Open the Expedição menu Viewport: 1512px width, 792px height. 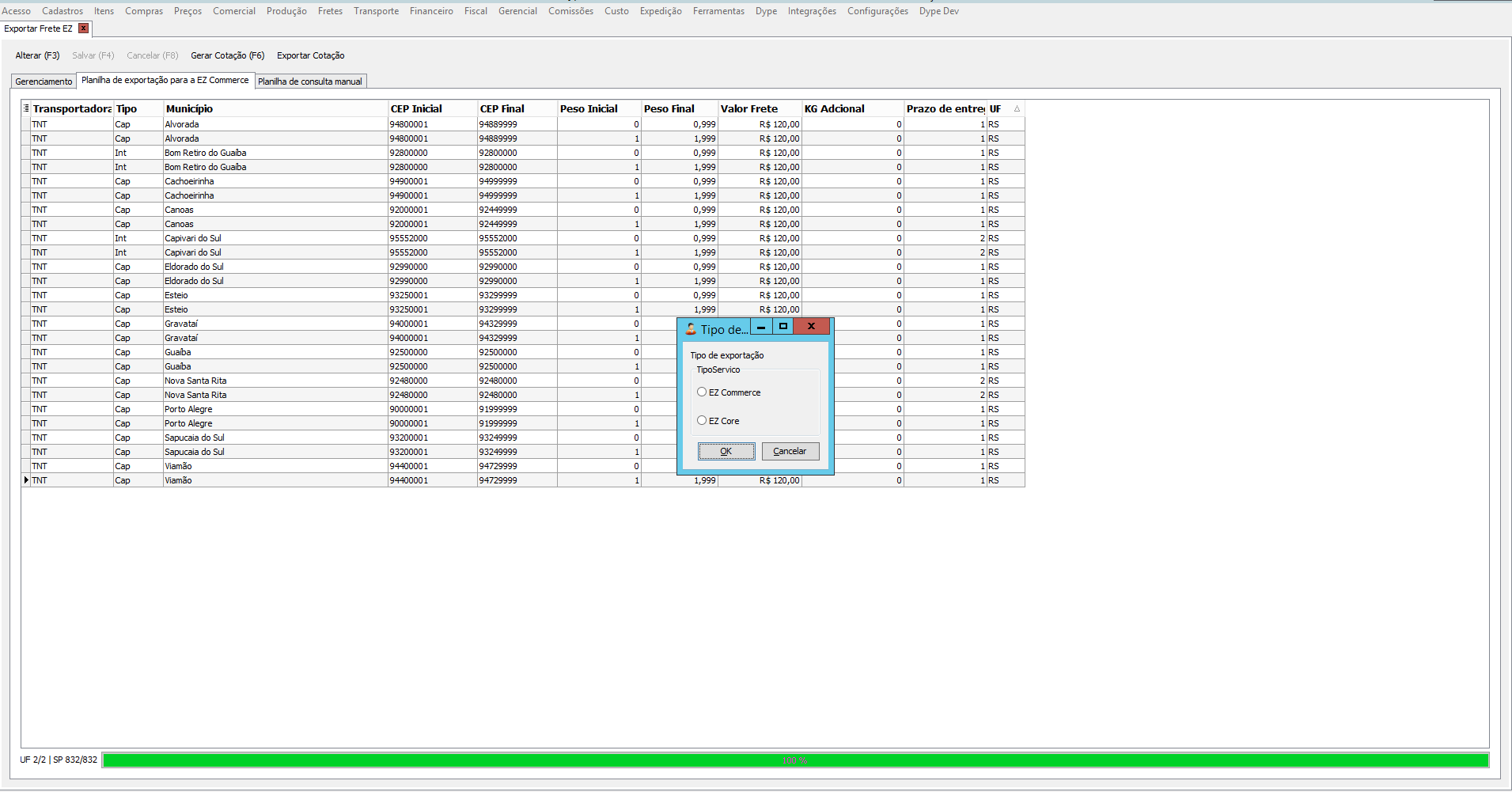pos(661,11)
